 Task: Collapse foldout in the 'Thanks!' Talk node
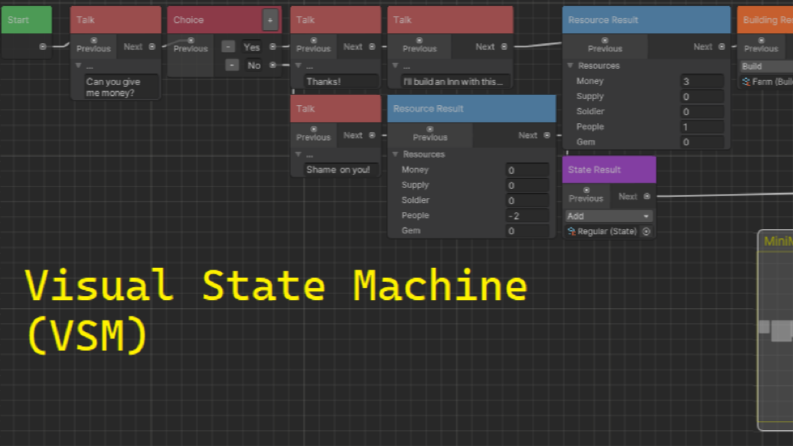tap(298, 66)
